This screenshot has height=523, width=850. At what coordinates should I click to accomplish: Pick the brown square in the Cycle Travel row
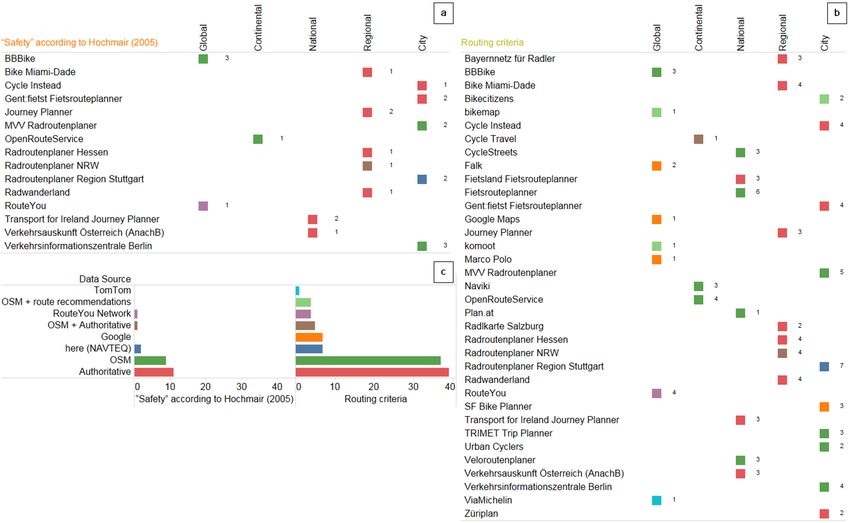pyautogui.click(x=699, y=139)
